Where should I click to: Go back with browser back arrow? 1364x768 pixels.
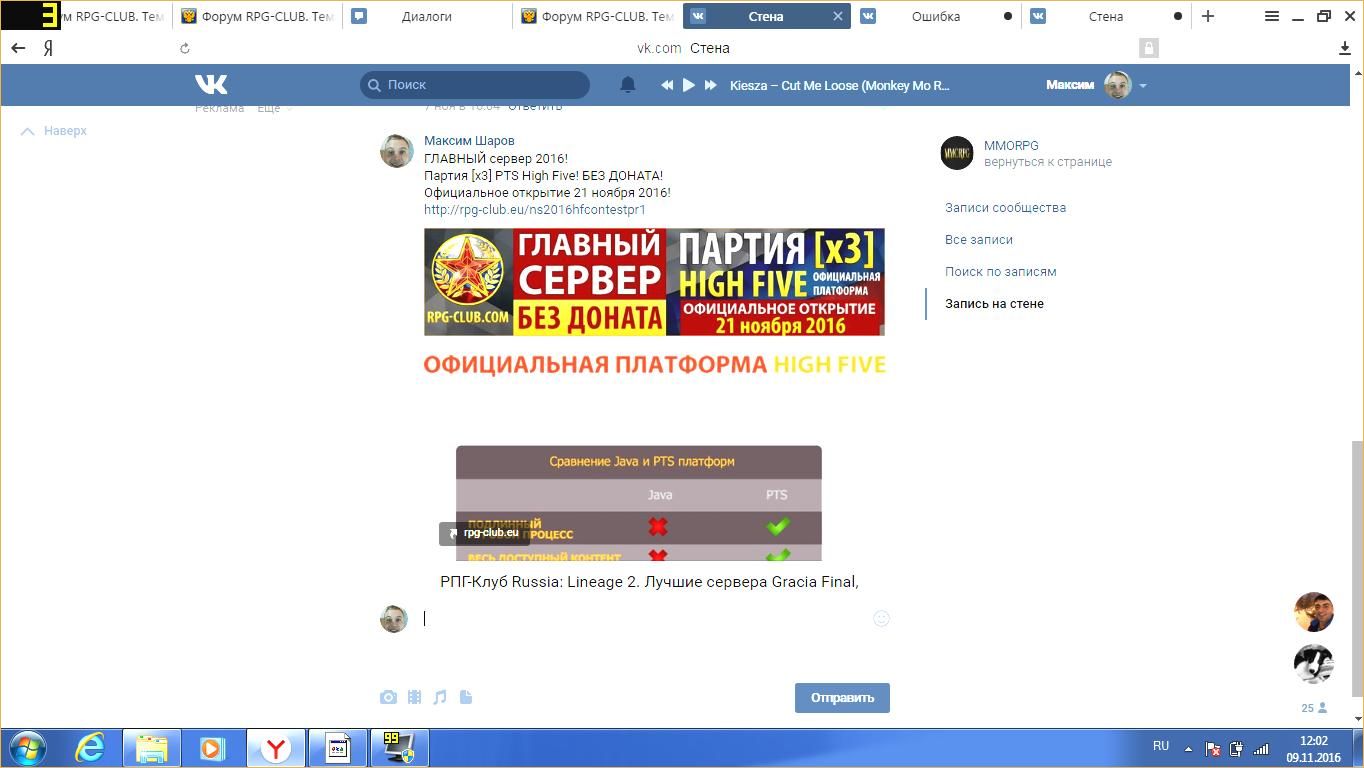pos(18,48)
